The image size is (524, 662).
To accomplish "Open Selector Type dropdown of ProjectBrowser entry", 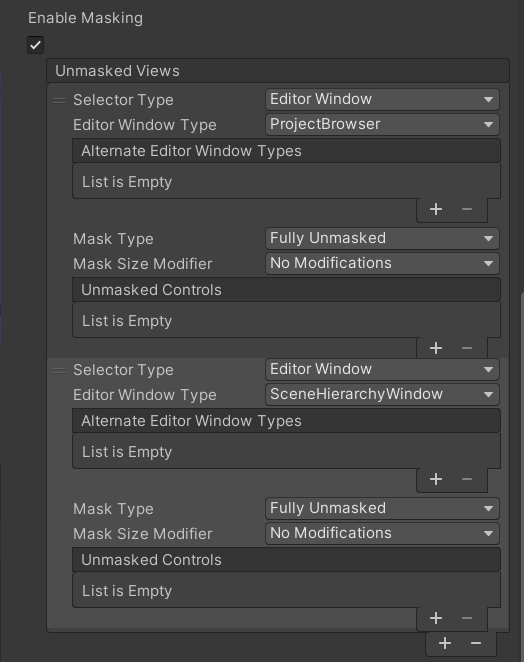I will point(382,99).
